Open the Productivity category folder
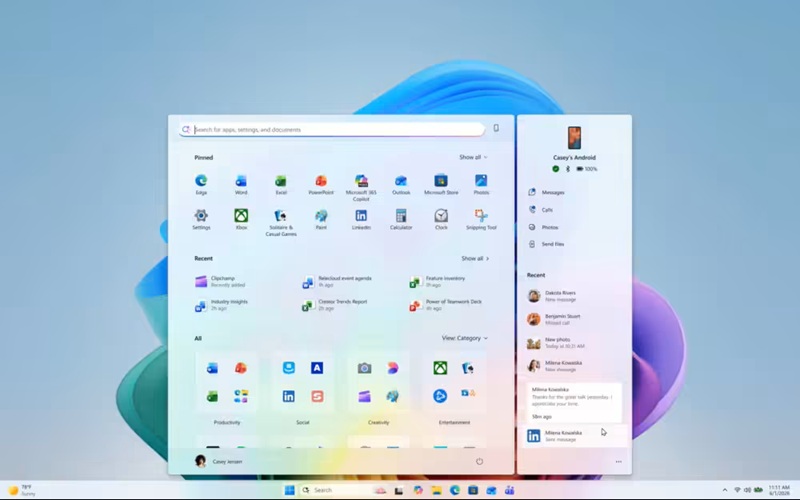 tap(227, 383)
